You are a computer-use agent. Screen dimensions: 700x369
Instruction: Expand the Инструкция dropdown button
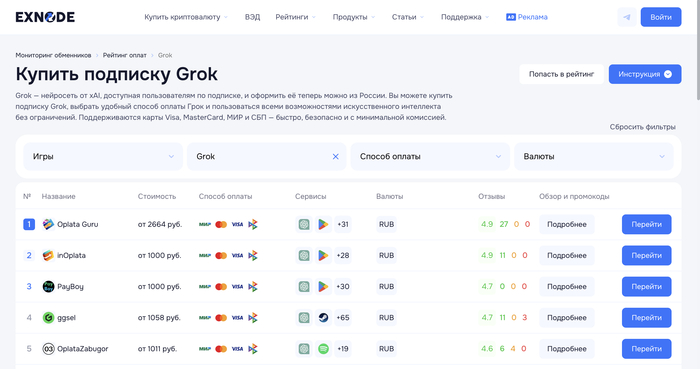645,74
